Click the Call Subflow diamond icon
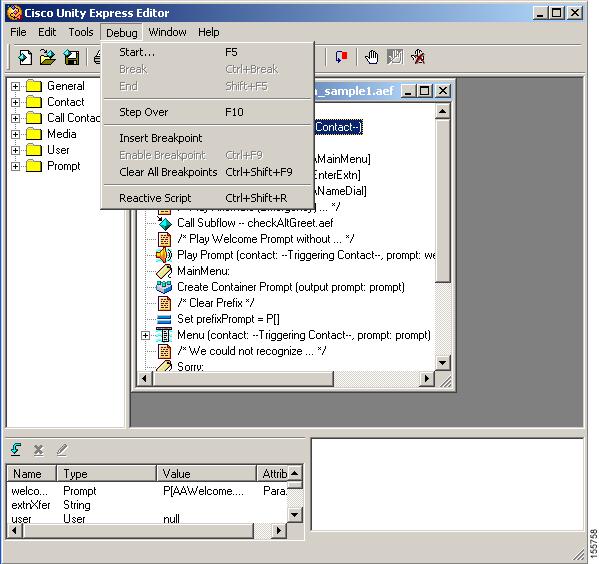This screenshot has height=564, width=599. click(165, 223)
